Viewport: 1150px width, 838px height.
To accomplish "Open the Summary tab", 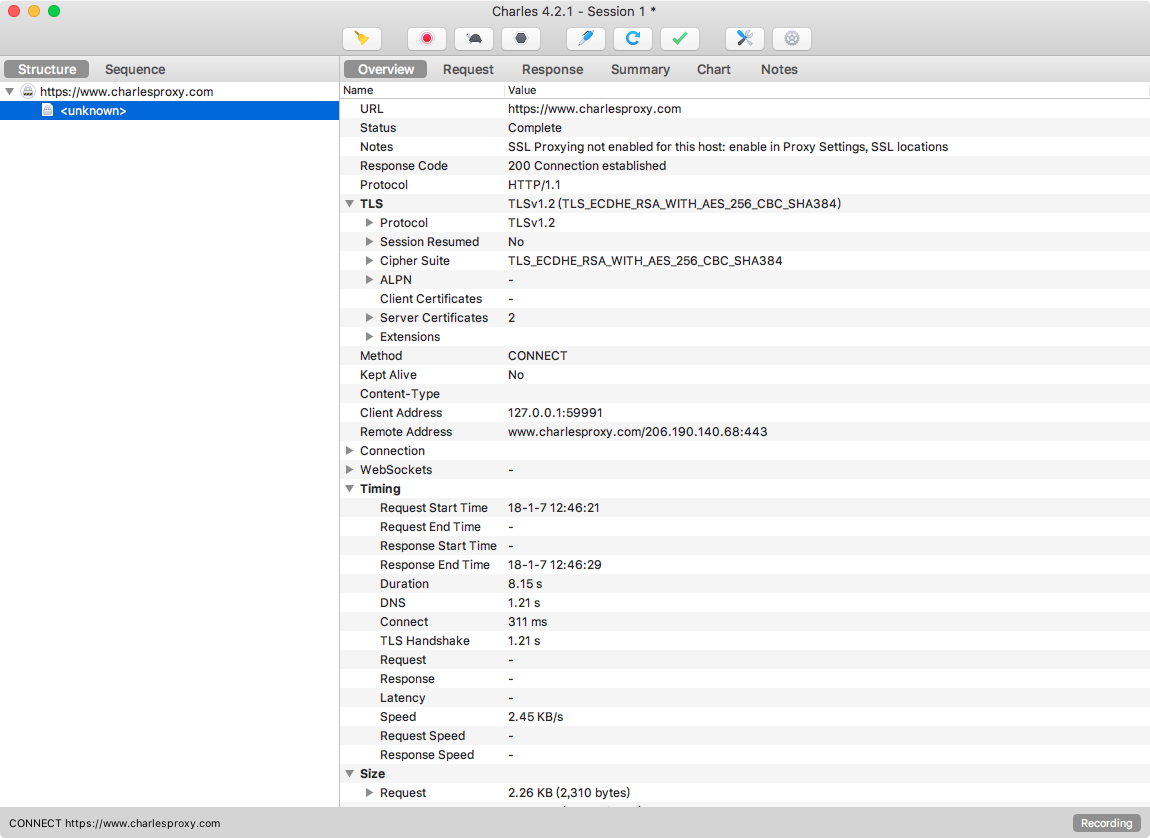I will pyautogui.click(x=640, y=70).
